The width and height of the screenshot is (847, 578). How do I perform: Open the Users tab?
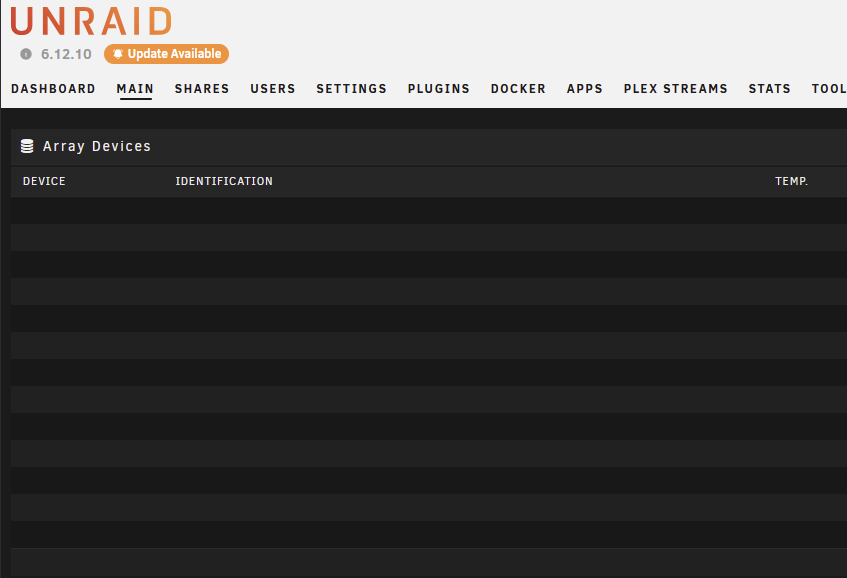click(273, 89)
